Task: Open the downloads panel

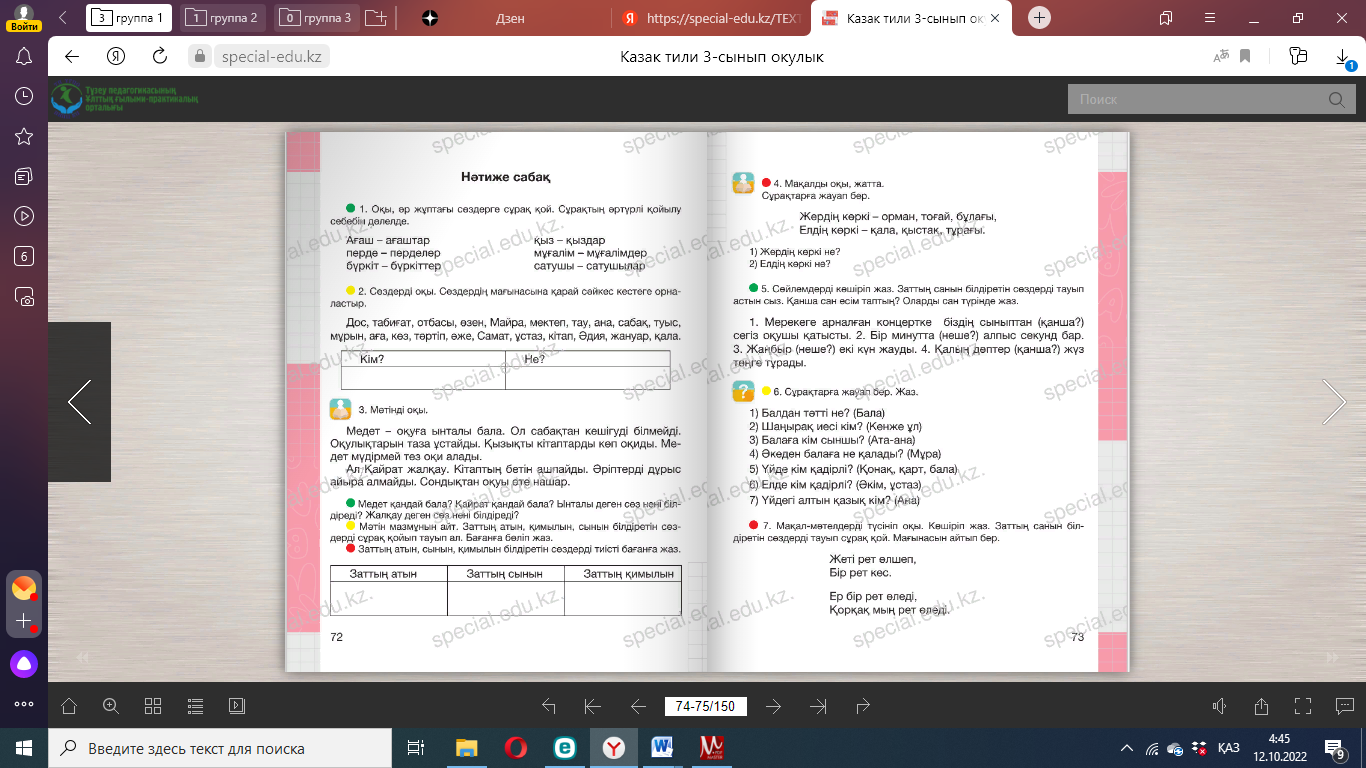Action: (1345, 59)
